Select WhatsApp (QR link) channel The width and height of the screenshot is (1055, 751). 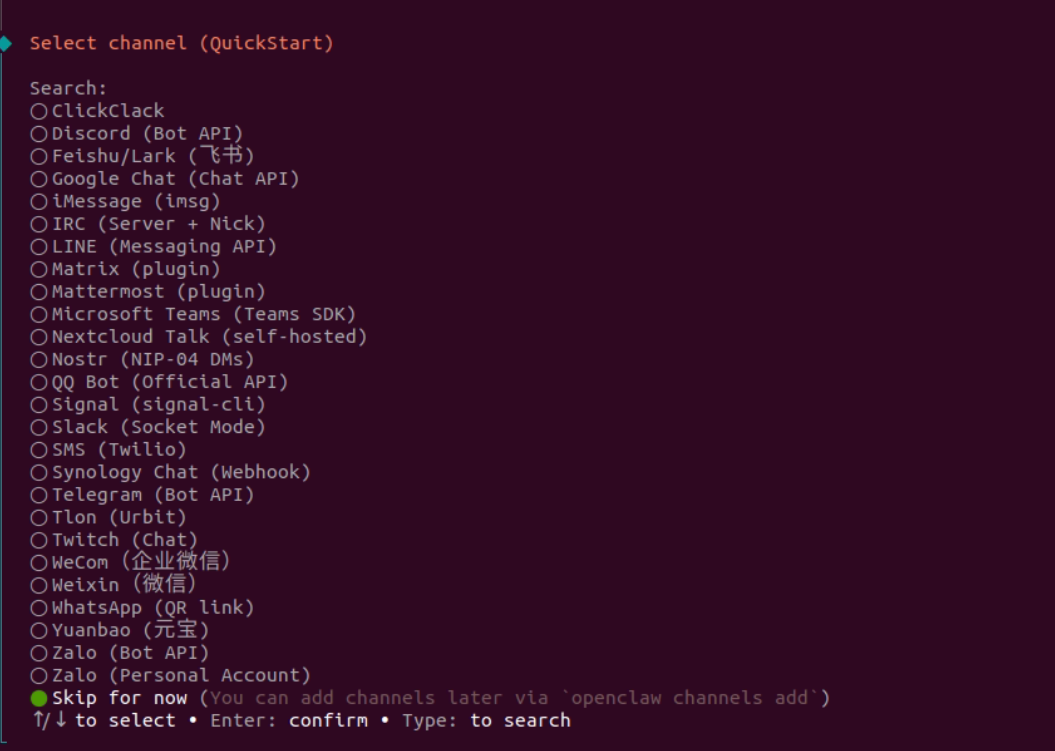pos(143,608)
